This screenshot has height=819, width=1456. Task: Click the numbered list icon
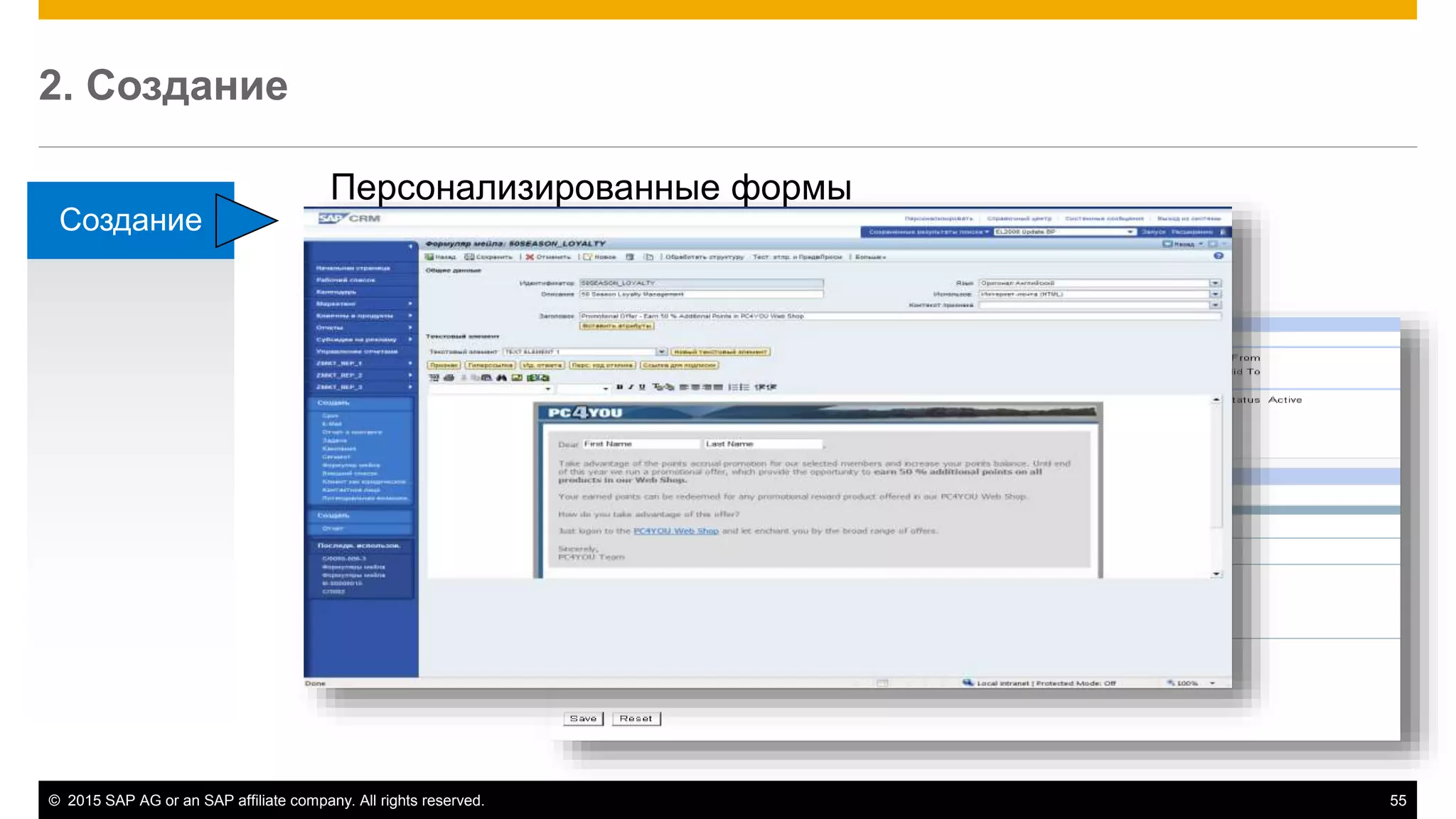pyautogui.click(x=733, y=387)
